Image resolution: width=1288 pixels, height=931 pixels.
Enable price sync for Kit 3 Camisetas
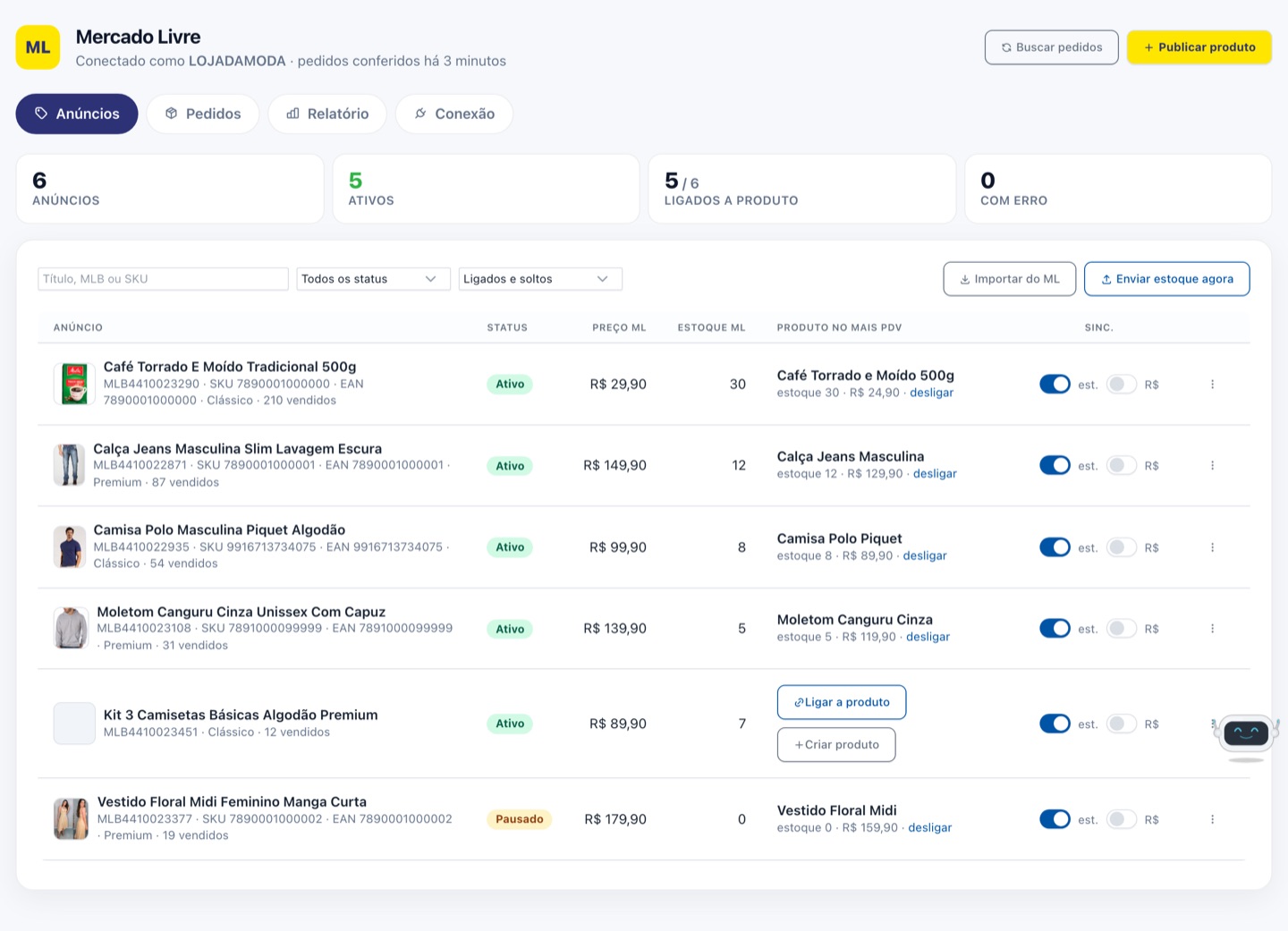point(1122,724)
